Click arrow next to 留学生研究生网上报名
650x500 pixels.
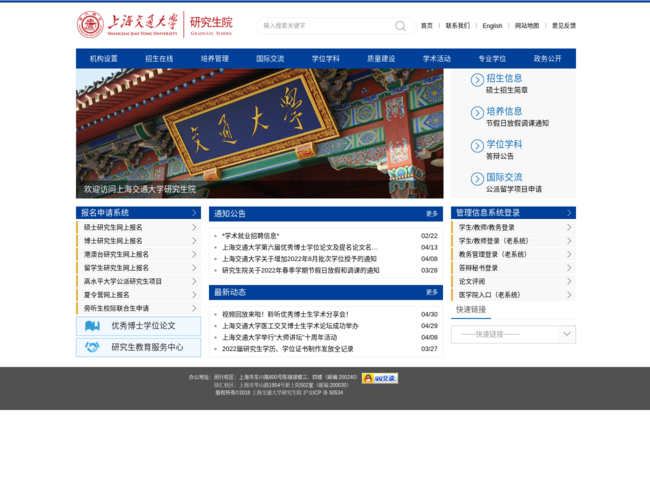[194, 268]
